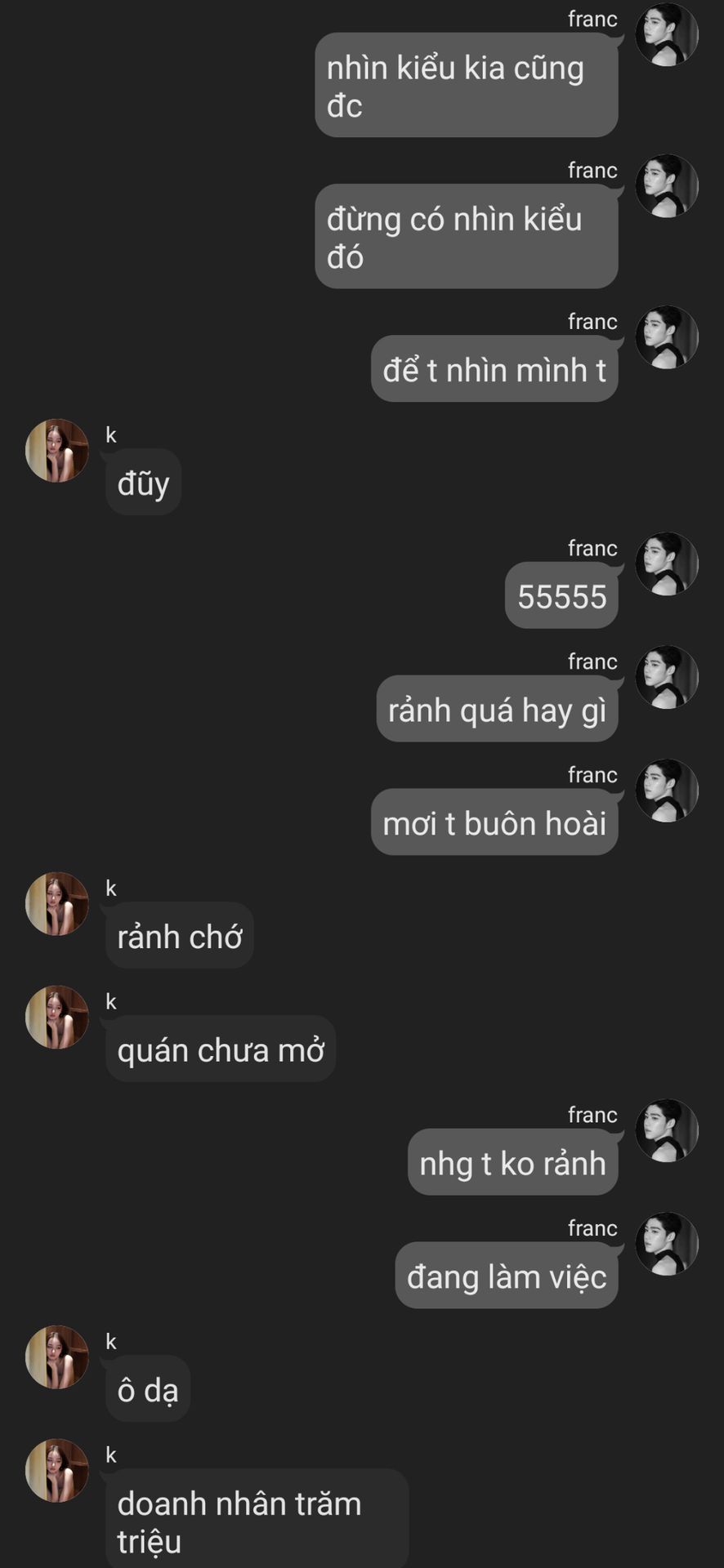Click the 'quán chưa mở' message bubble
724x1568 pixels.
tap(221, 1049)
